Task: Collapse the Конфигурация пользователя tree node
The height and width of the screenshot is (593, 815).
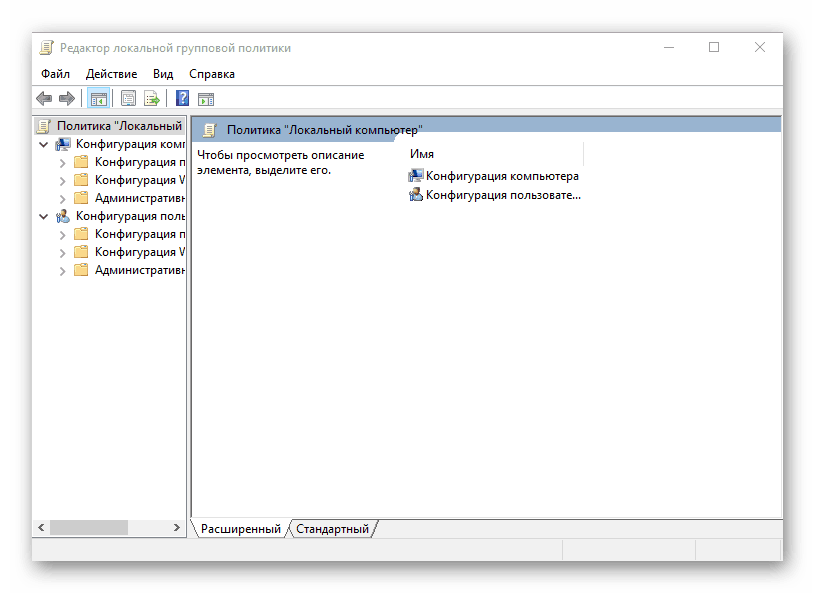Action: tap(44, 216)
